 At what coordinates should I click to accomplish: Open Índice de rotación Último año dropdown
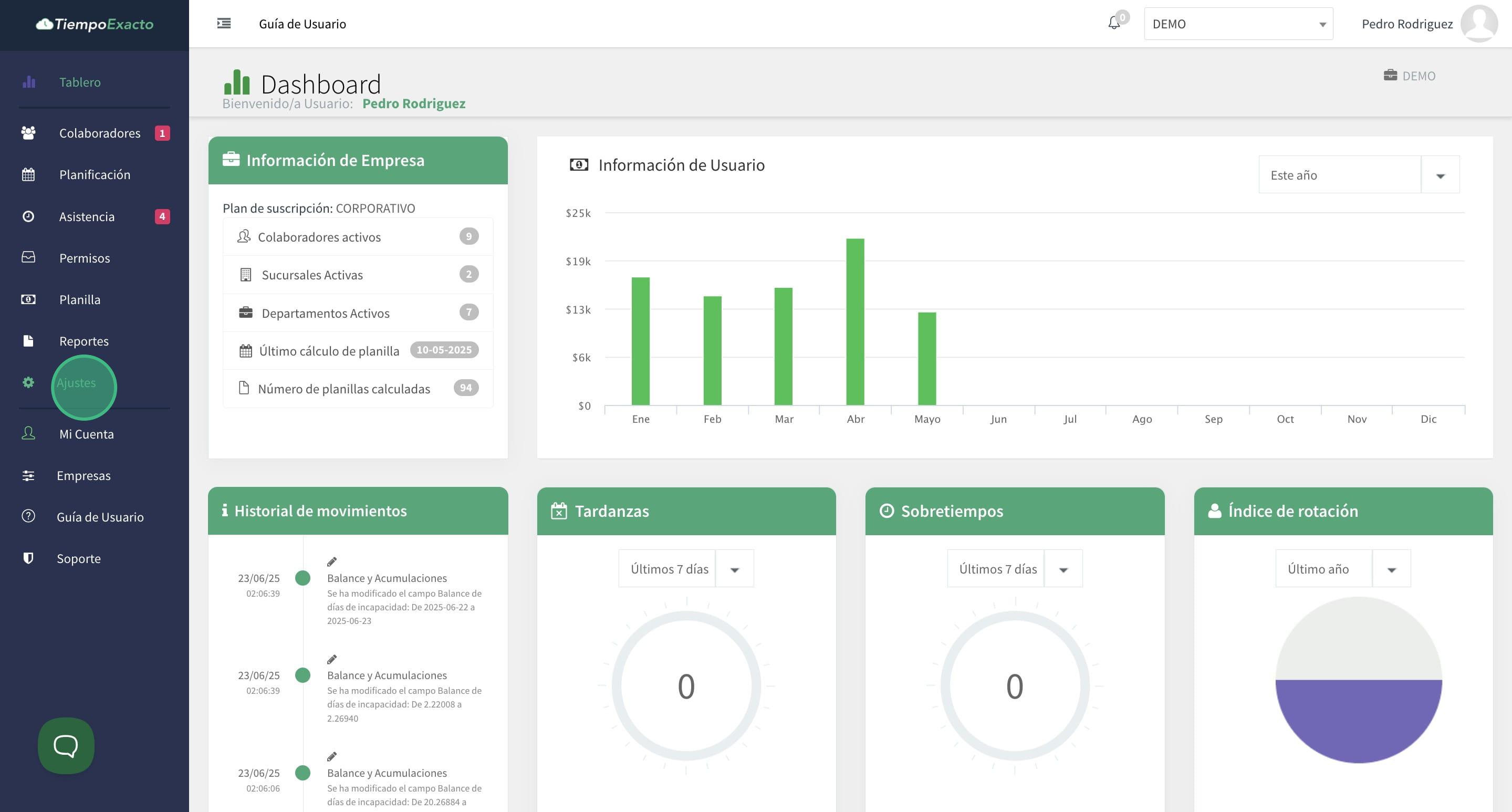[1342, 569]
